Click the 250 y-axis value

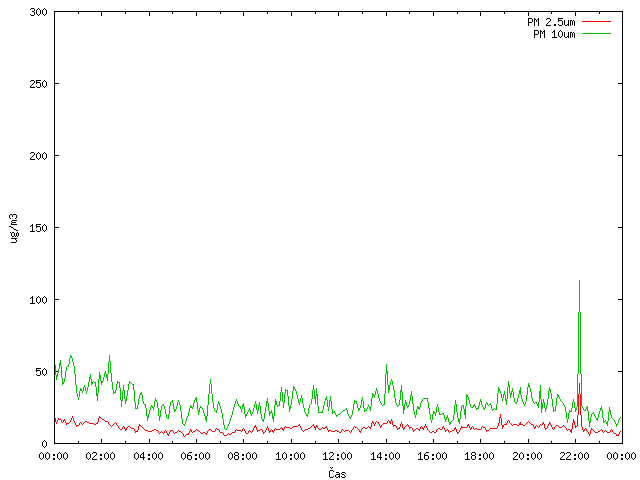coord(38,84)
